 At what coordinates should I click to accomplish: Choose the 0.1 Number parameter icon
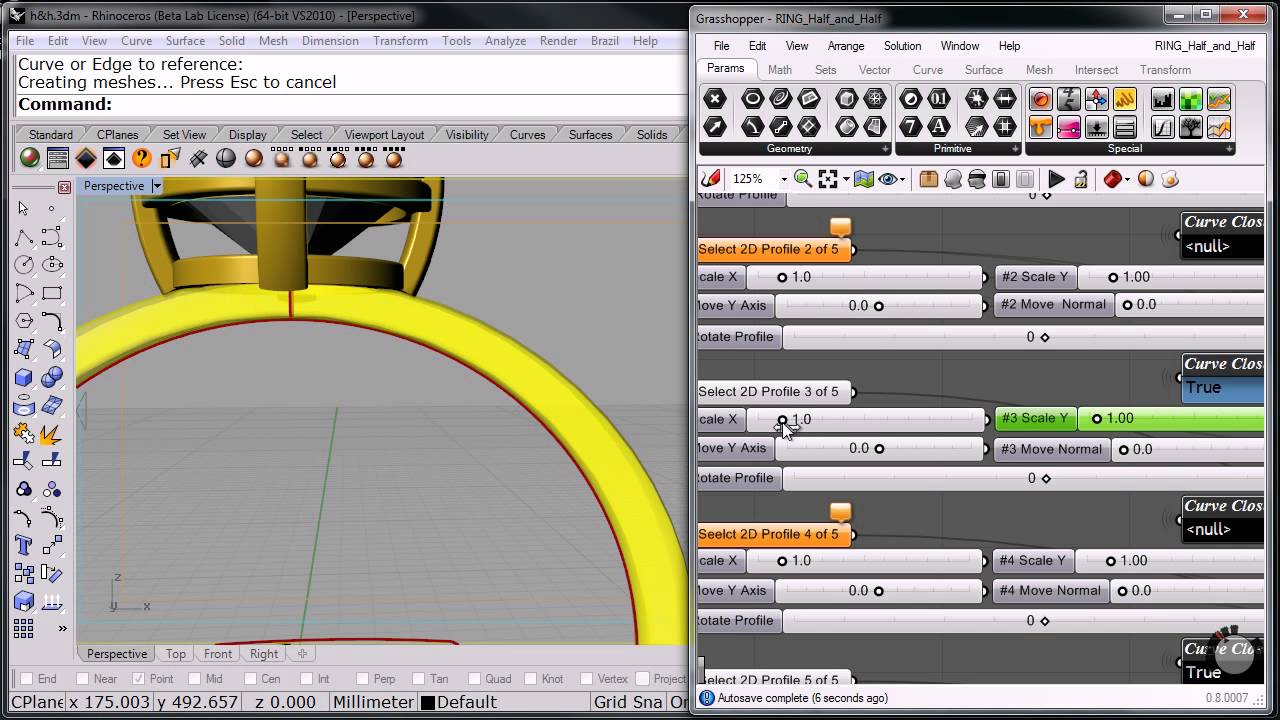coord(939,99)
